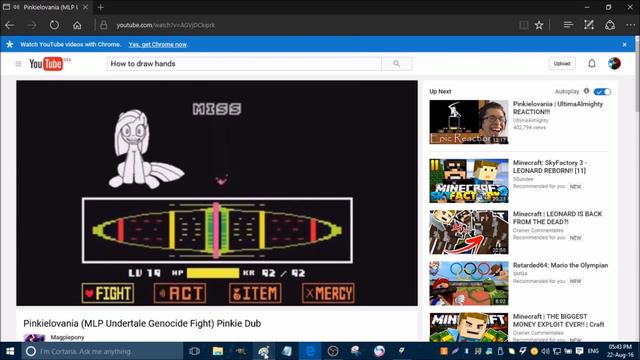Open the volume control in tray
Viewport: 640px width, 360px height.
(x=545, y=351)
